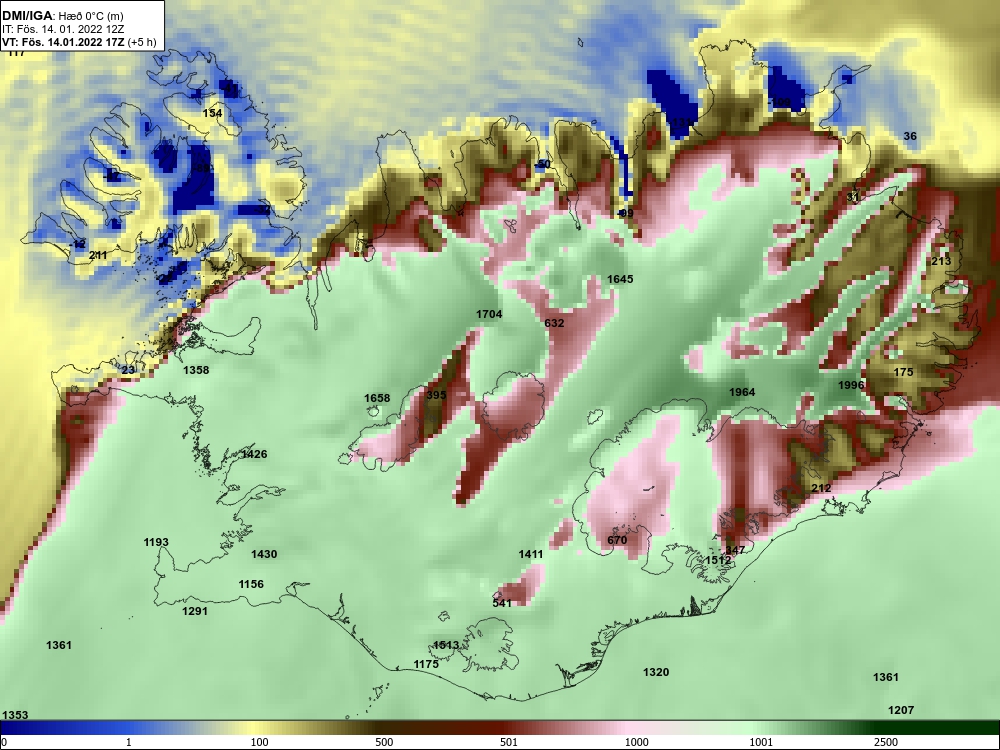Select the 1291 value

click(x=195, y=611)
